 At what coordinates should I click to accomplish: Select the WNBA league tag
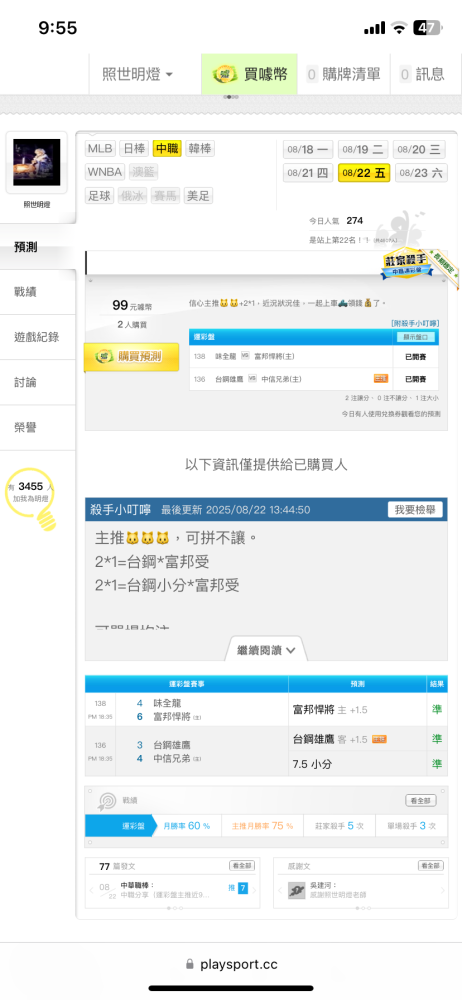pos(105,172)
